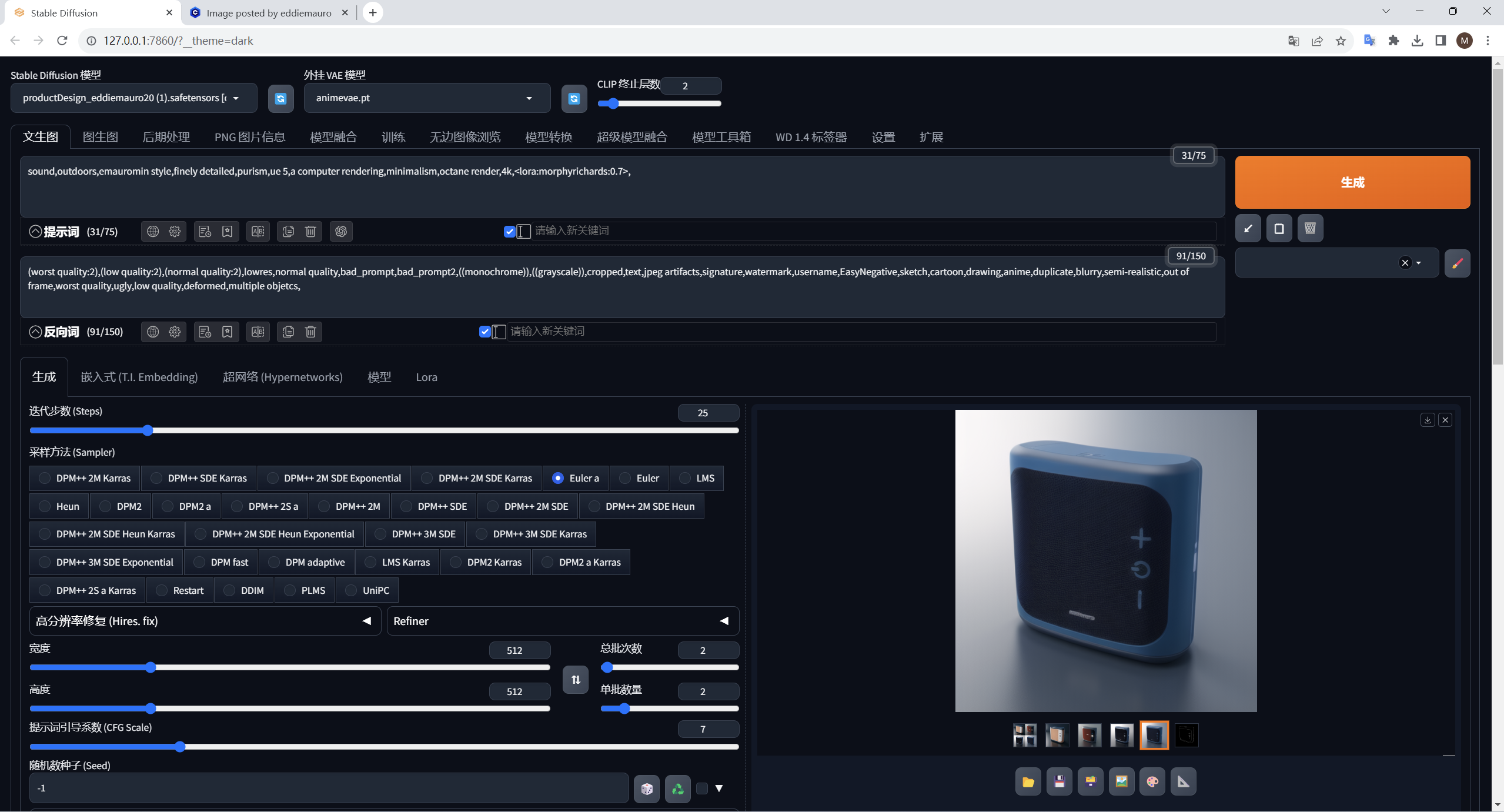The height and width of the screenshot is (812, 1504).
Task: Expand the Hires. fix section
Action: (205, 621)
